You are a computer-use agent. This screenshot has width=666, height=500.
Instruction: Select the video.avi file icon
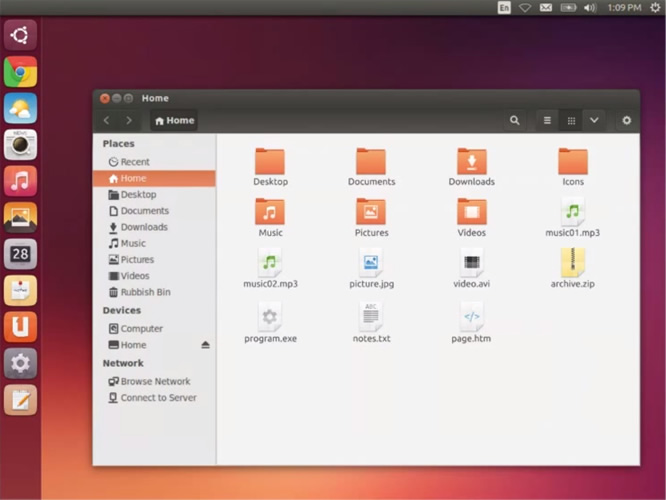(x=472, y=263)
